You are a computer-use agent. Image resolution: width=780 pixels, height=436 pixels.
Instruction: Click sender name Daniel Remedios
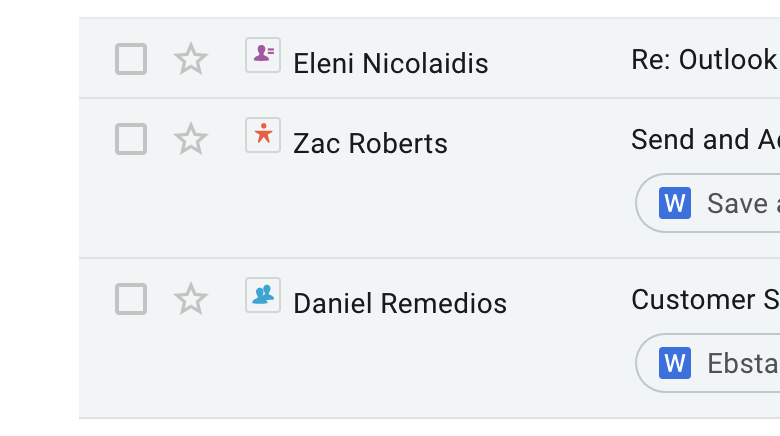pos(399,304)
